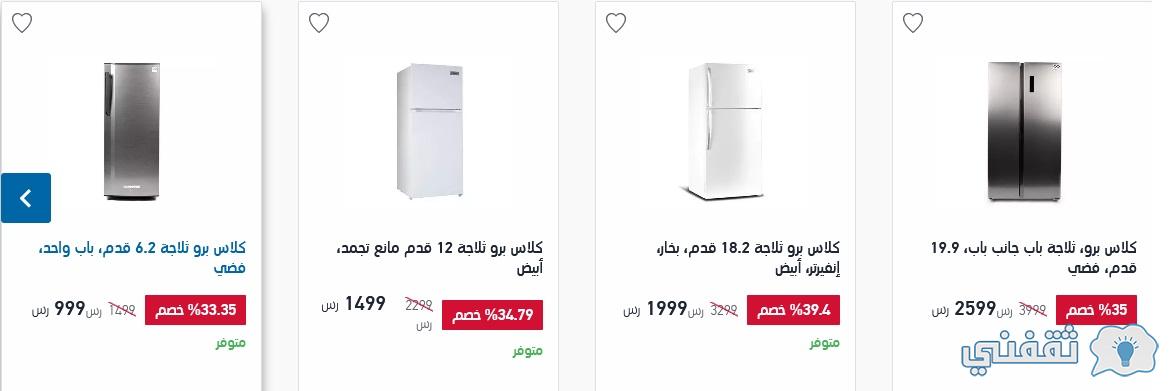The image size is (1175, 391).
Task: Open the white 12 ft refrigerator image
Action: (x=429, y=131)
